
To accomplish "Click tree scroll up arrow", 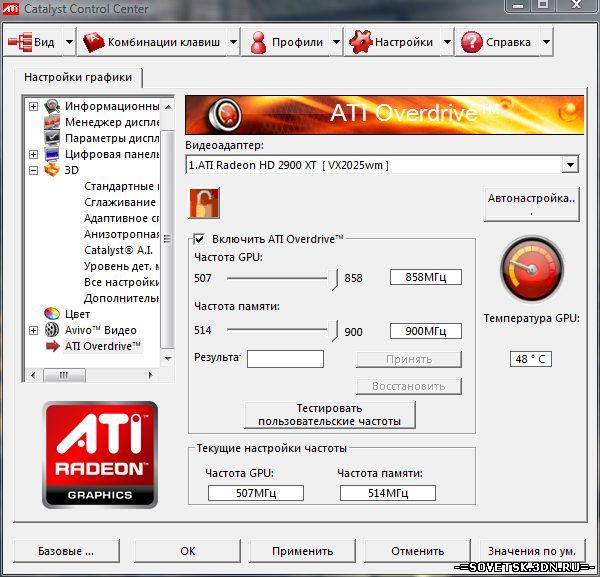I will pos(168,107).
